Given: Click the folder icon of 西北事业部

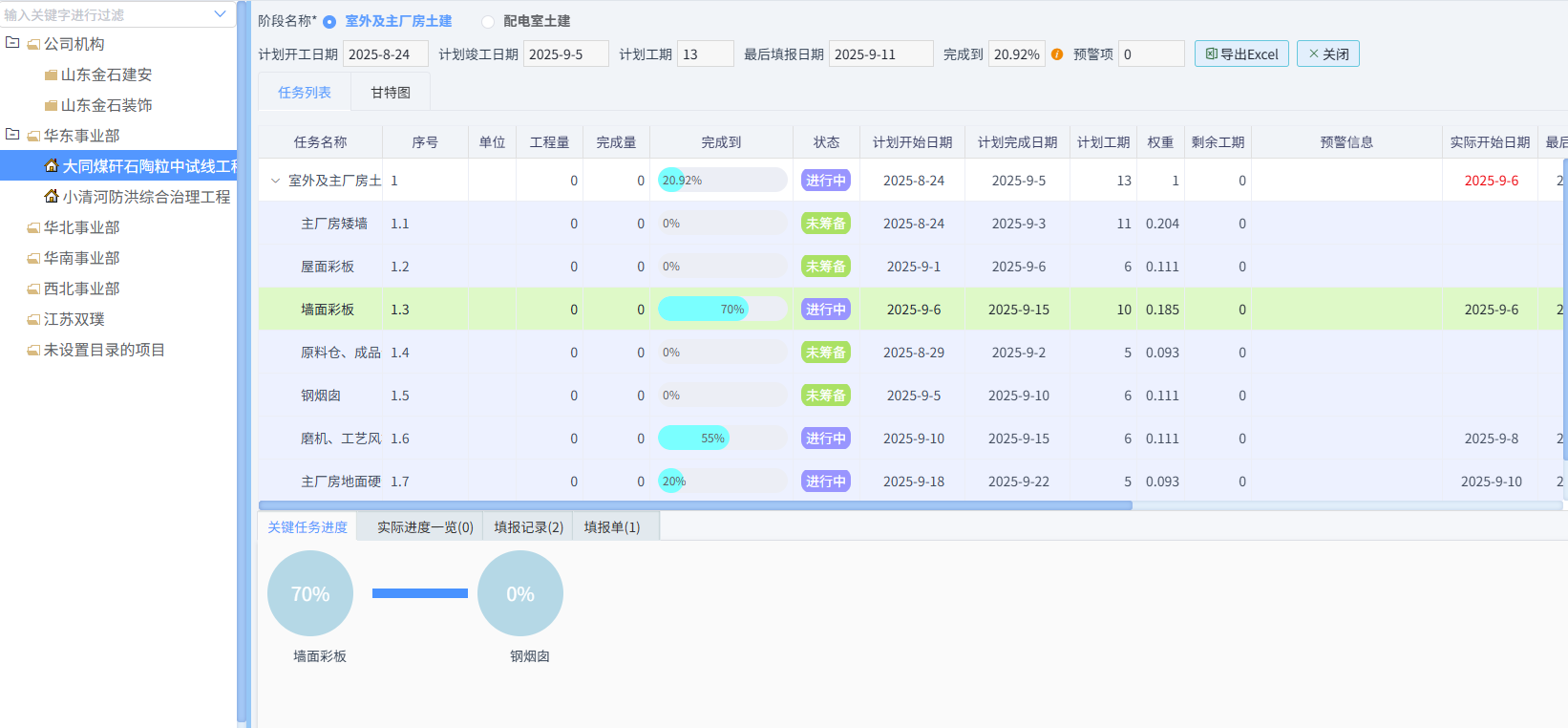Looking at the screenshot, I should pos(33,289).
